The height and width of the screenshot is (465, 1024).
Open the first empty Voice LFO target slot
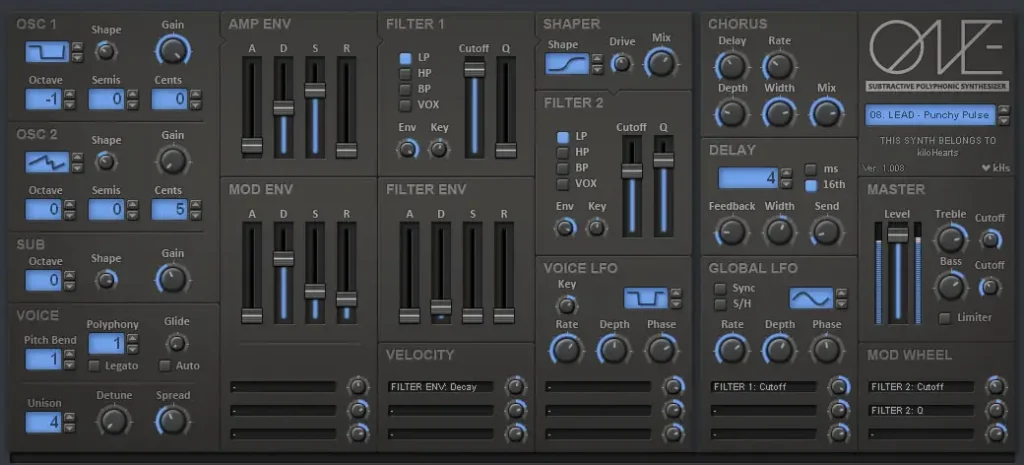tap(598, 387)
